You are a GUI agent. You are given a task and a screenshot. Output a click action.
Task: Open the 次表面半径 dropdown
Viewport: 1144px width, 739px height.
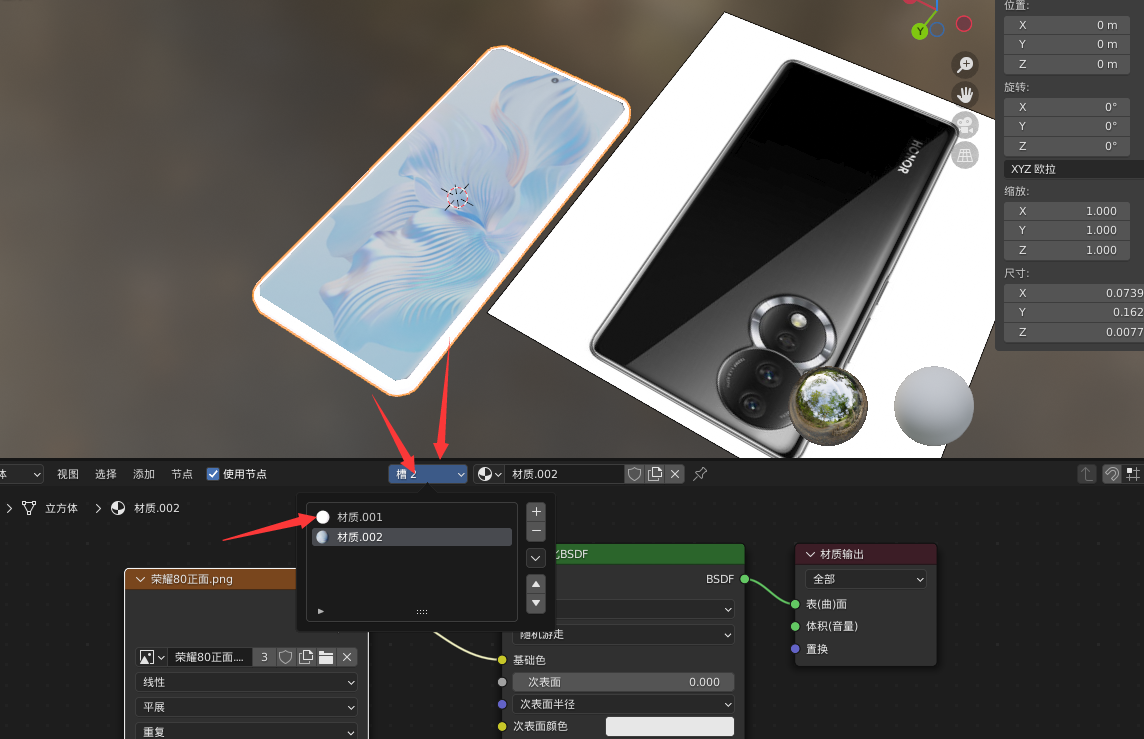(624, 704)
